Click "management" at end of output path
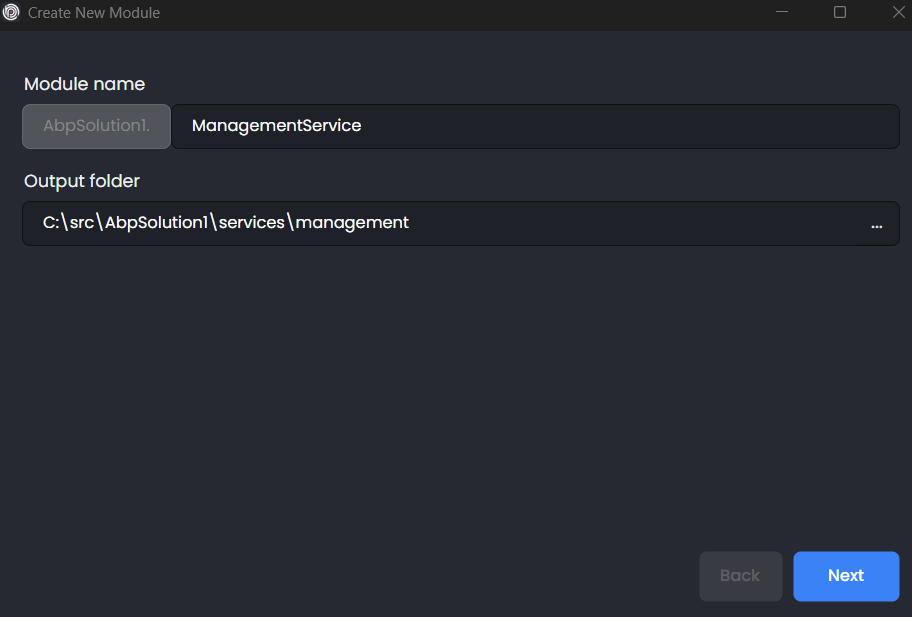This screenshot has width=912, height=617. click(352, 223)
